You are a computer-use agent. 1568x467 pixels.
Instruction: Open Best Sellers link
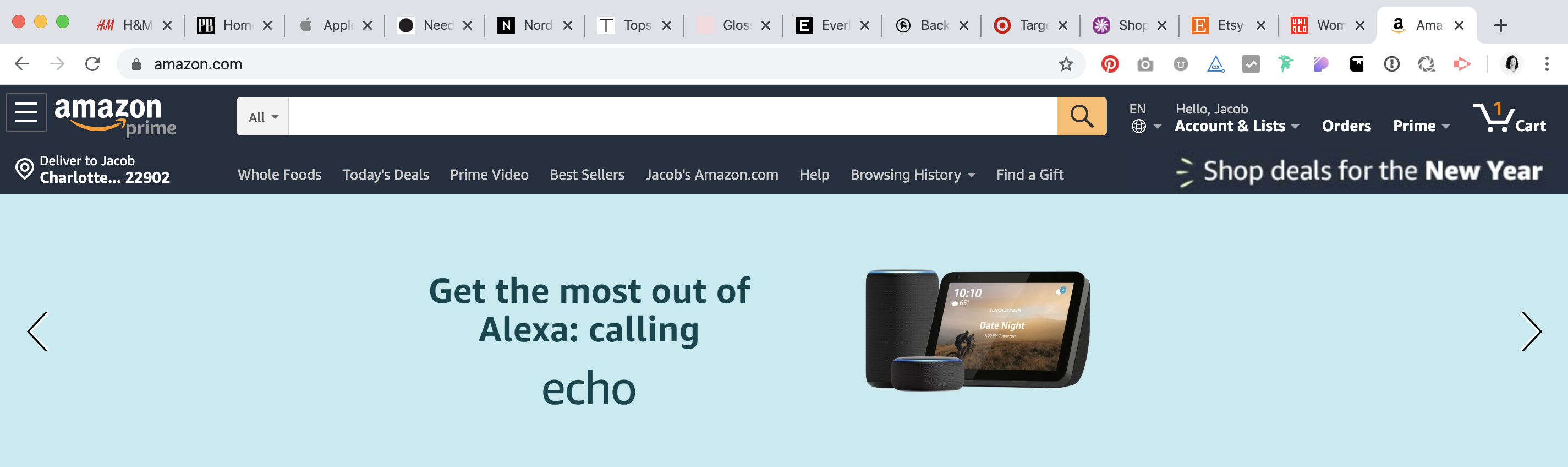[587, 175]
